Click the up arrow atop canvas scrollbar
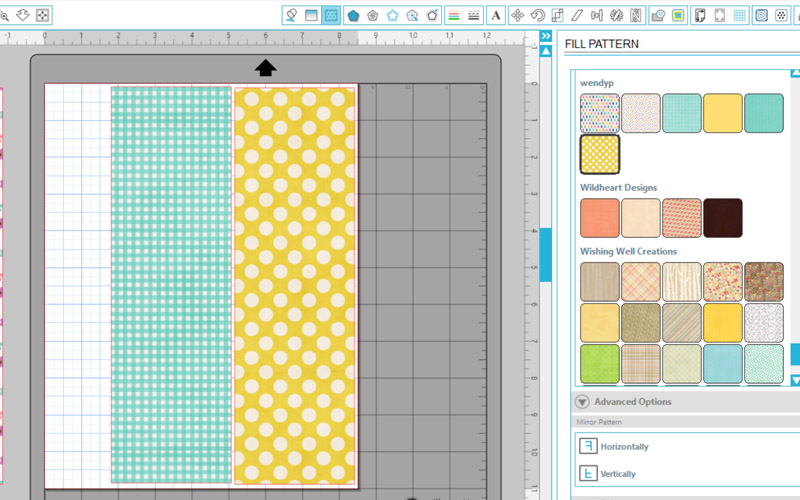Viewport: 800px width, 500px height. [x=546, y=51]
